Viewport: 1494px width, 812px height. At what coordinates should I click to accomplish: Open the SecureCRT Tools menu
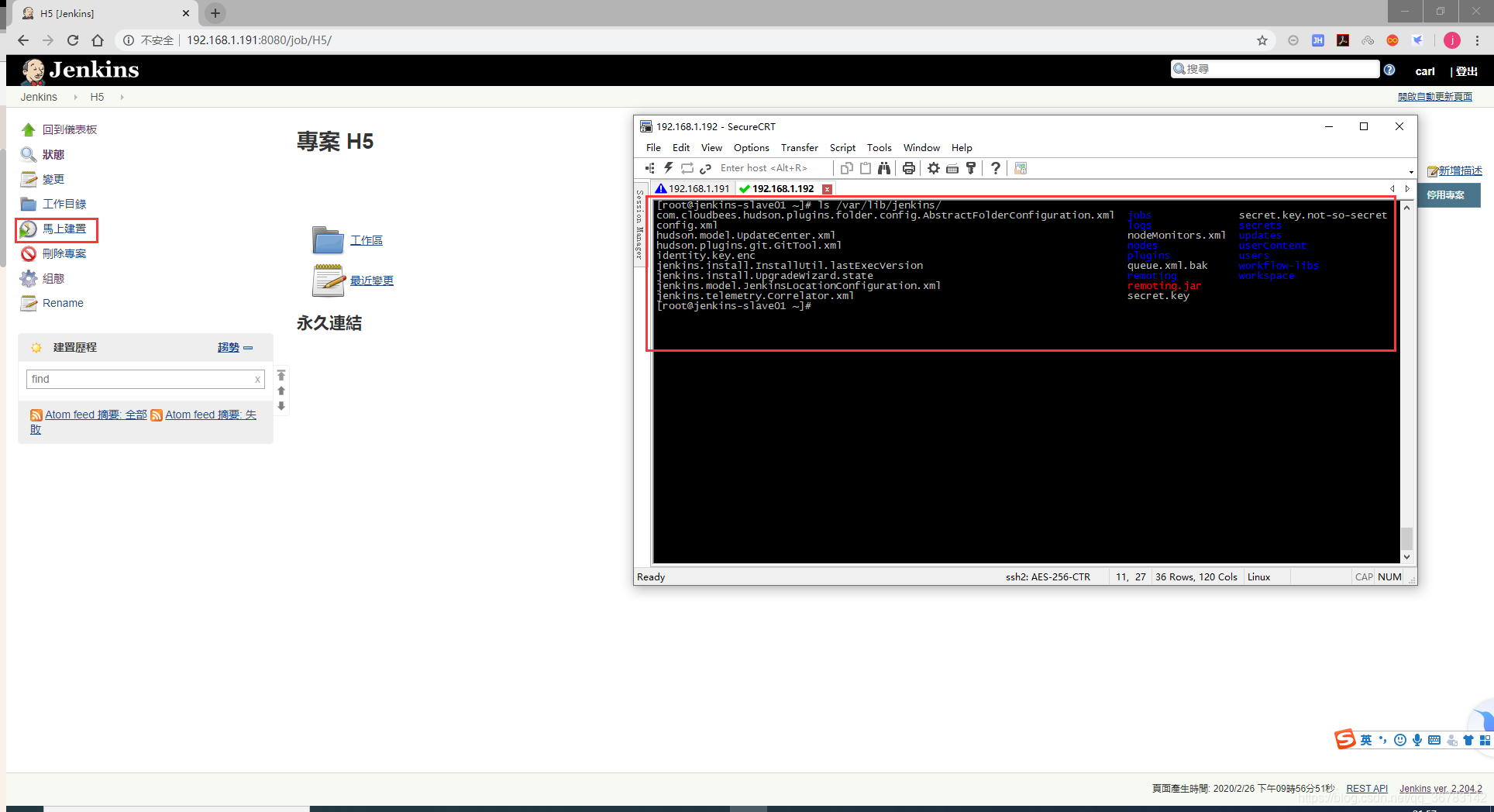(x=879, y=148)
